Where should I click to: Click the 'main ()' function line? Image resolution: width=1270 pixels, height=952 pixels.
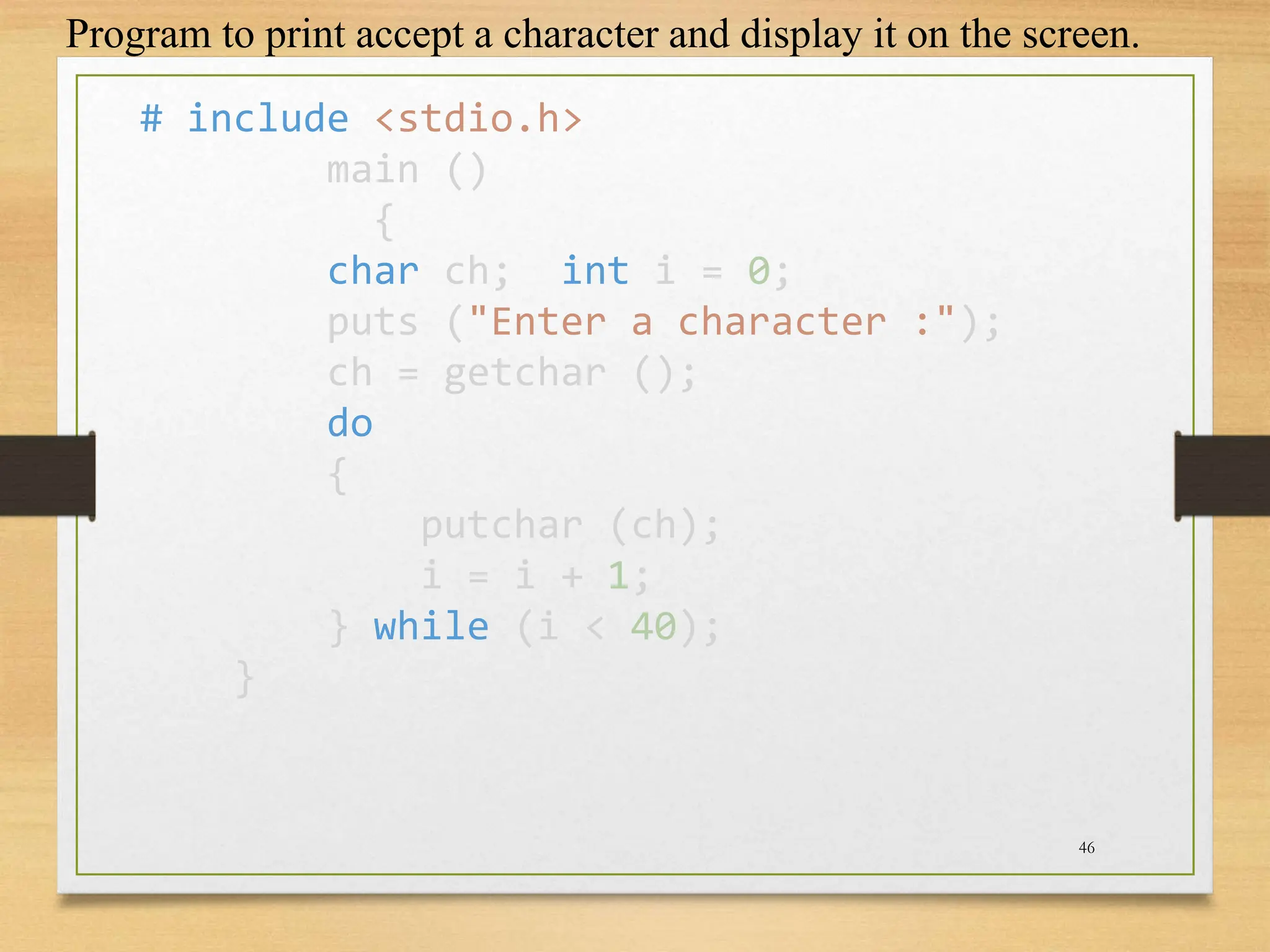pos(406,170)
